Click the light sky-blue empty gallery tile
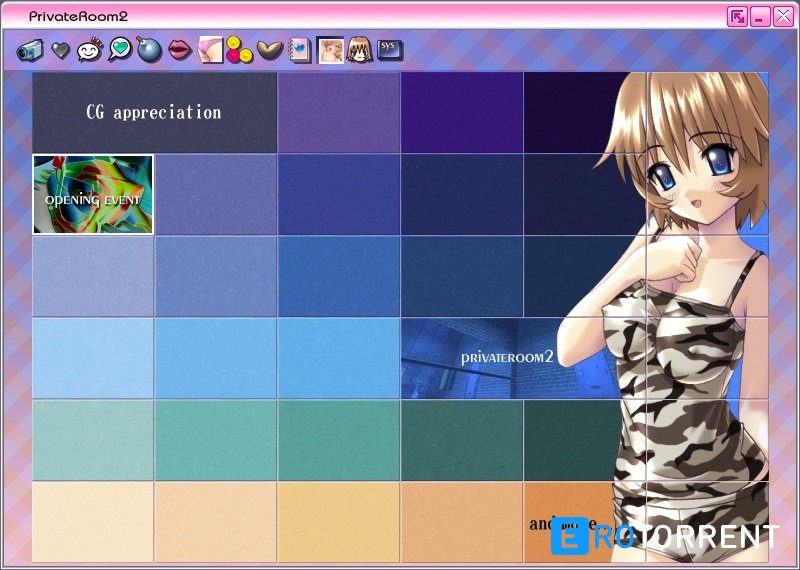This screenshot has width=800, height=570. pyautogui.click(x=93, y=358)
